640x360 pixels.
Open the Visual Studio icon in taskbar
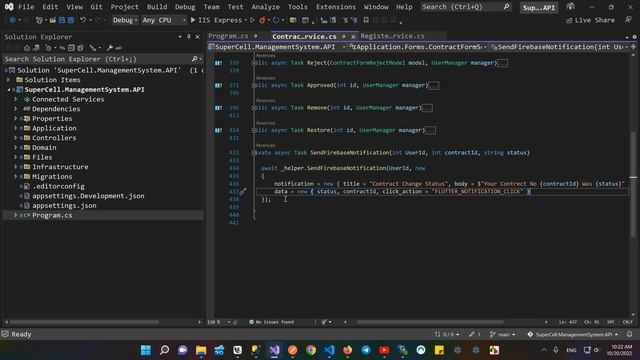pyautogui.click(x=274, y=350)
